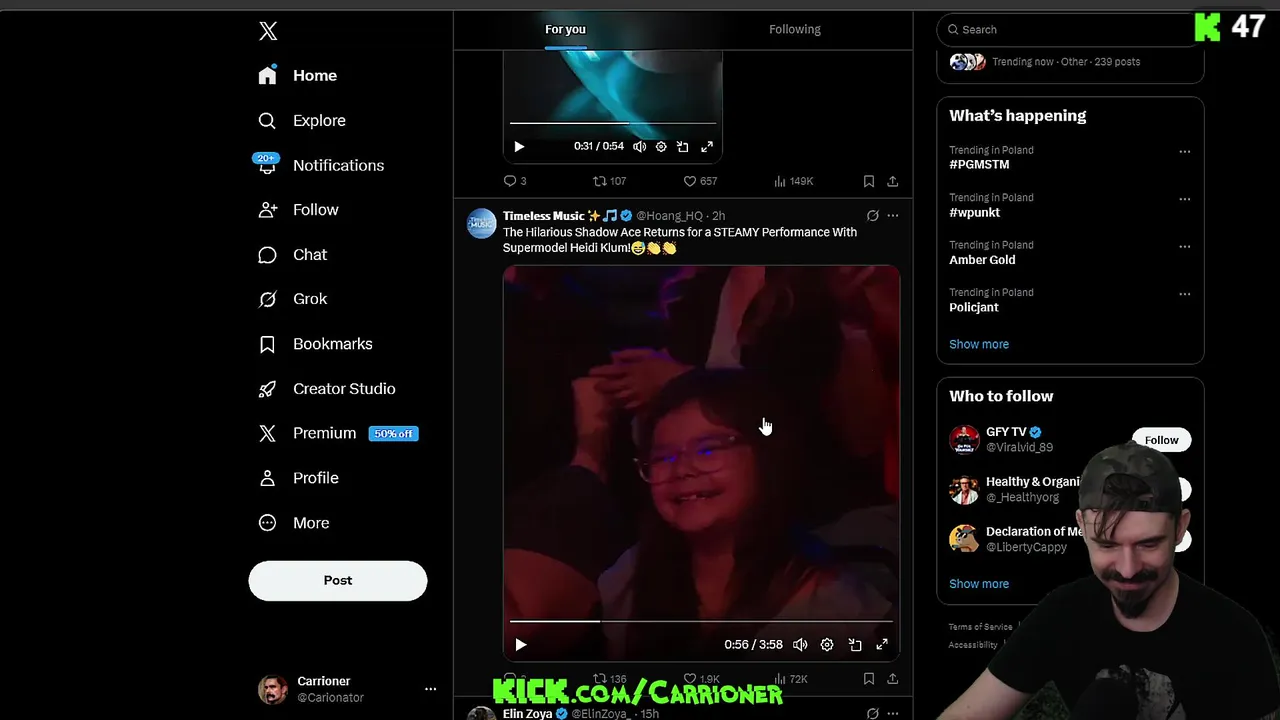Expand the More sidebar menu

[x=294, y=523]
